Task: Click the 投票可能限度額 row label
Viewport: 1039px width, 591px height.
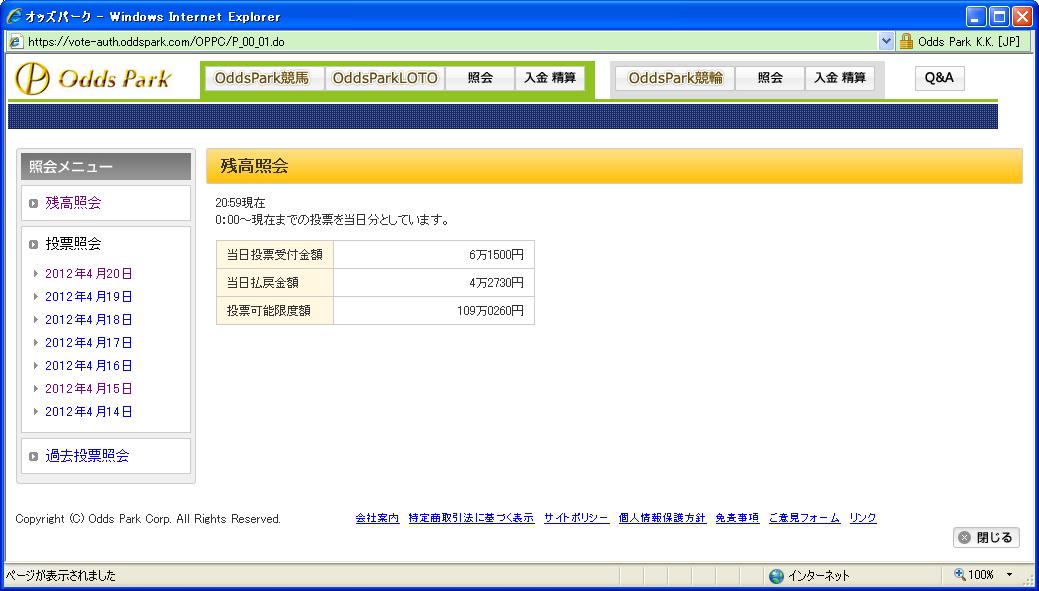Action: click(275, 311)
